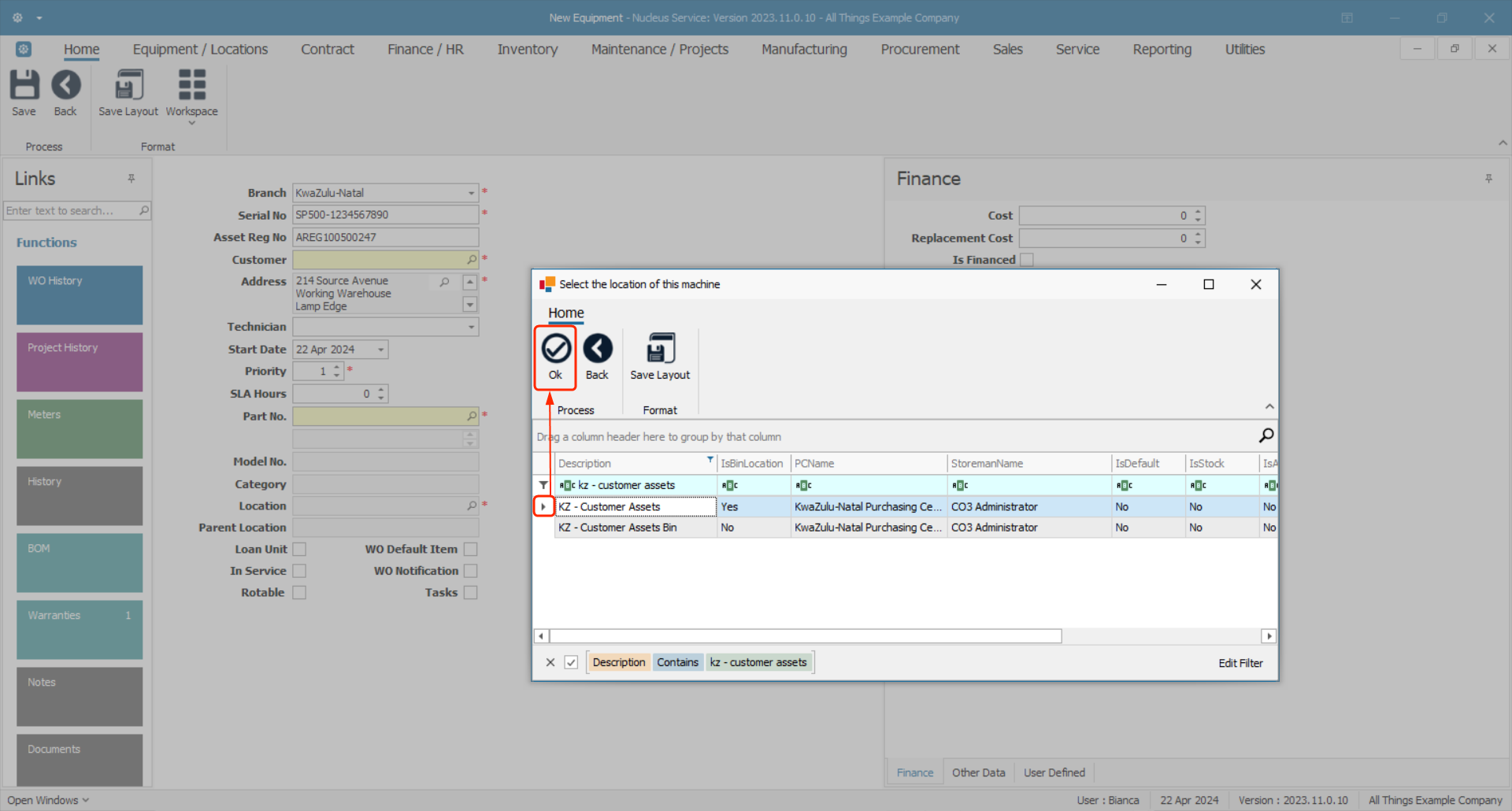Image resolution: width=1512 pixels, height=811 pixels.
Task: Open the Inventory menu tab
Action: tap(528, 49)
